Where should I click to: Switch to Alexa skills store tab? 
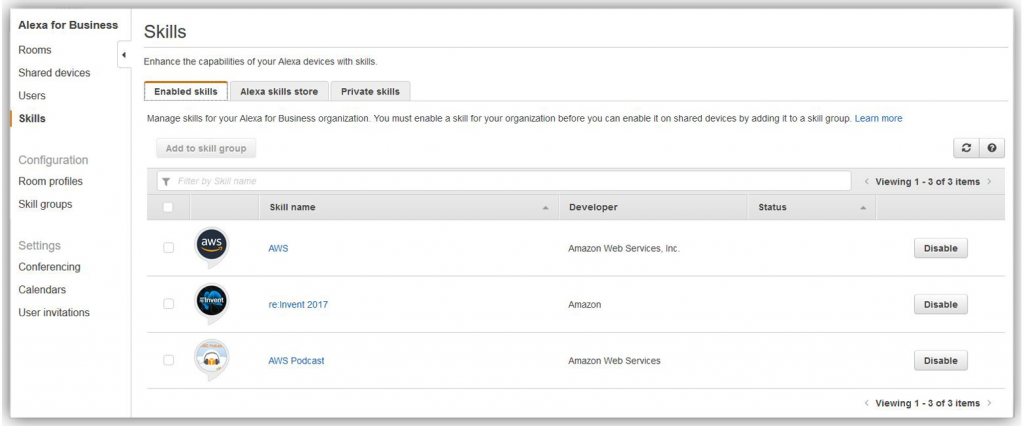279,92
